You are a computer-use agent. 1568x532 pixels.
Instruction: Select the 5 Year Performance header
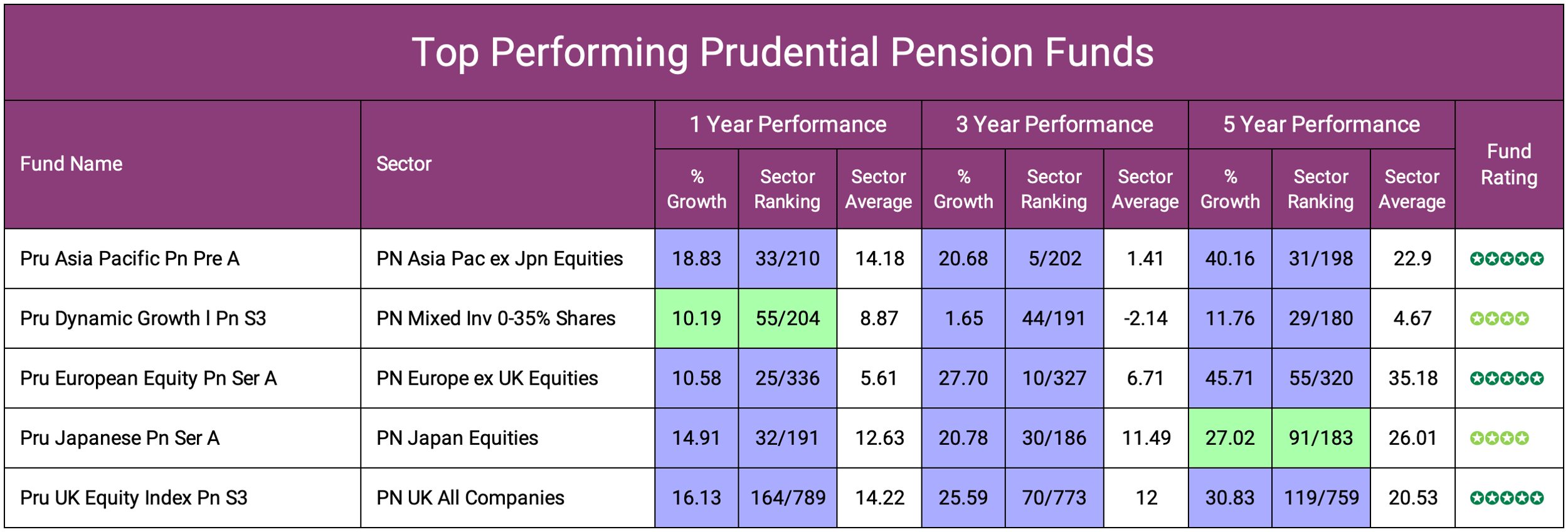click(x=1321, y=124)
